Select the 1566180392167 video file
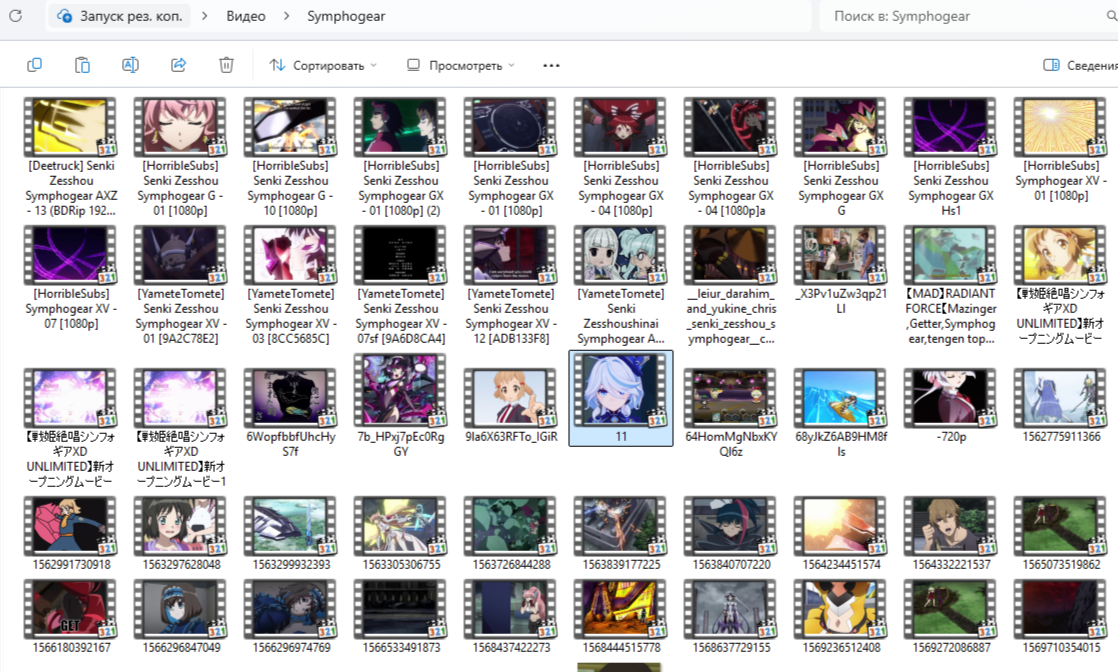This screenshot has height=672, width=1118. (71, 617)
